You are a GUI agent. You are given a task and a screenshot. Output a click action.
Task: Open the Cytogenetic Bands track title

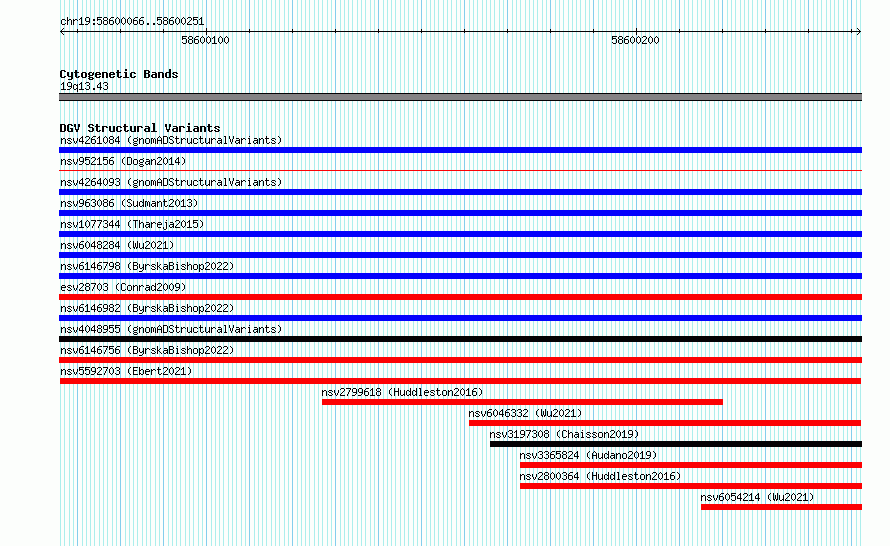click(x=119, y=74)
